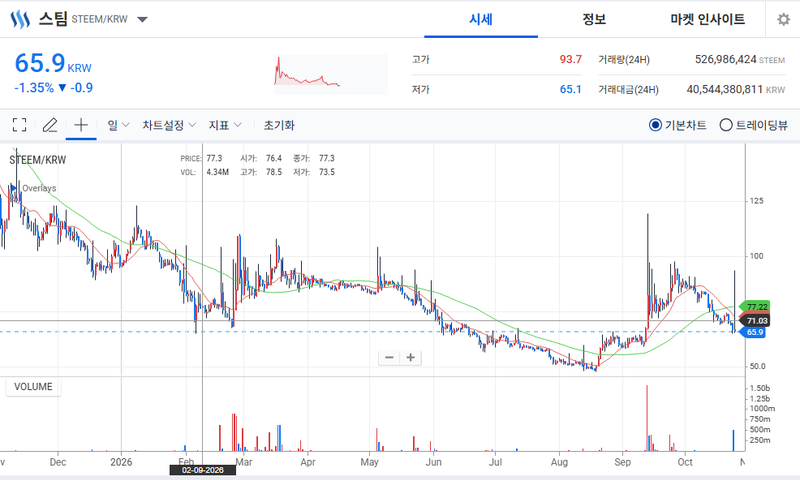Click the 거래대금(24H) label
This screenshot has height=480, width=800.
pyautogui.click(x=629, y=90)
